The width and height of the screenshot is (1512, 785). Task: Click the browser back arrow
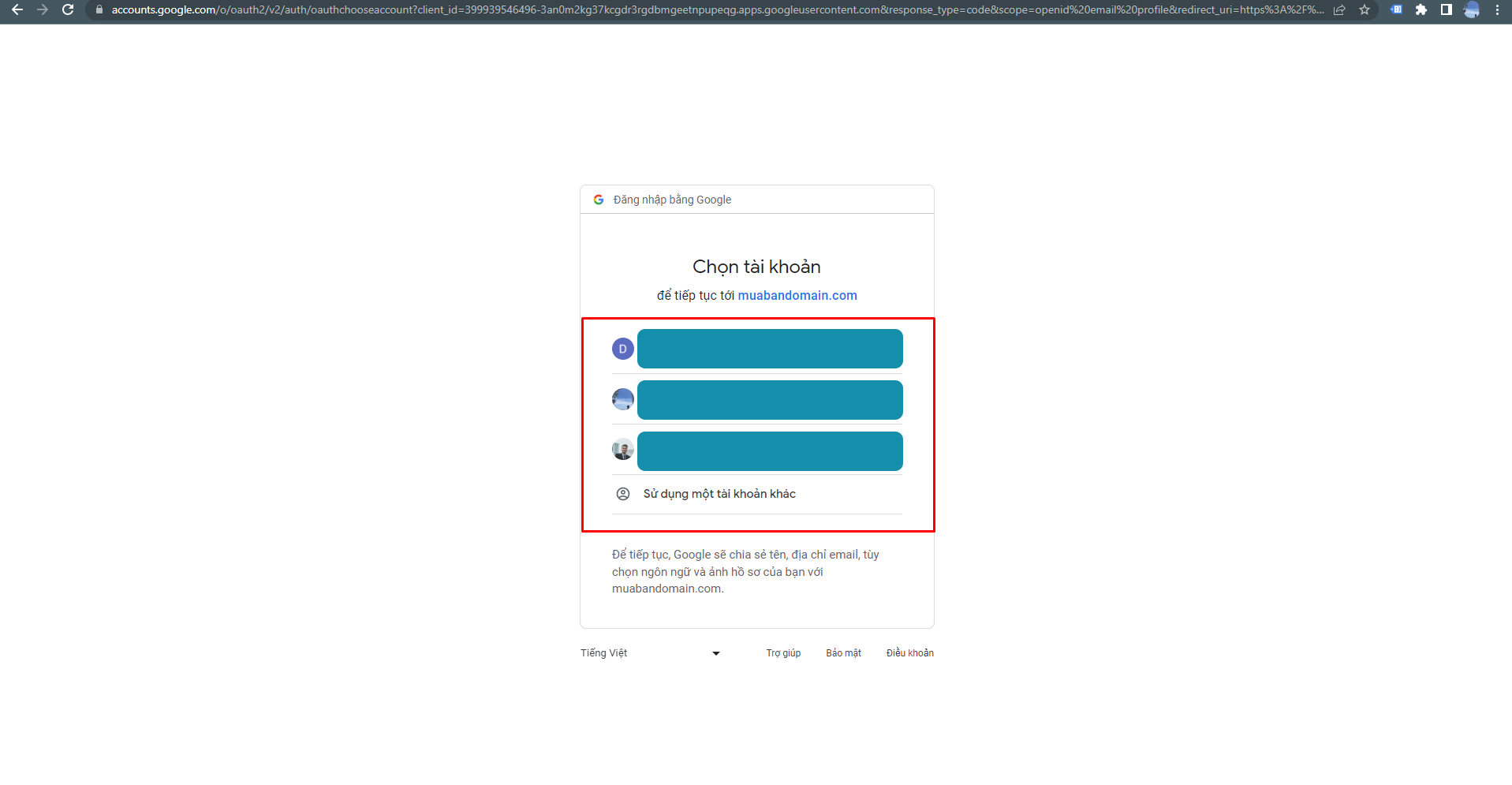17,10
